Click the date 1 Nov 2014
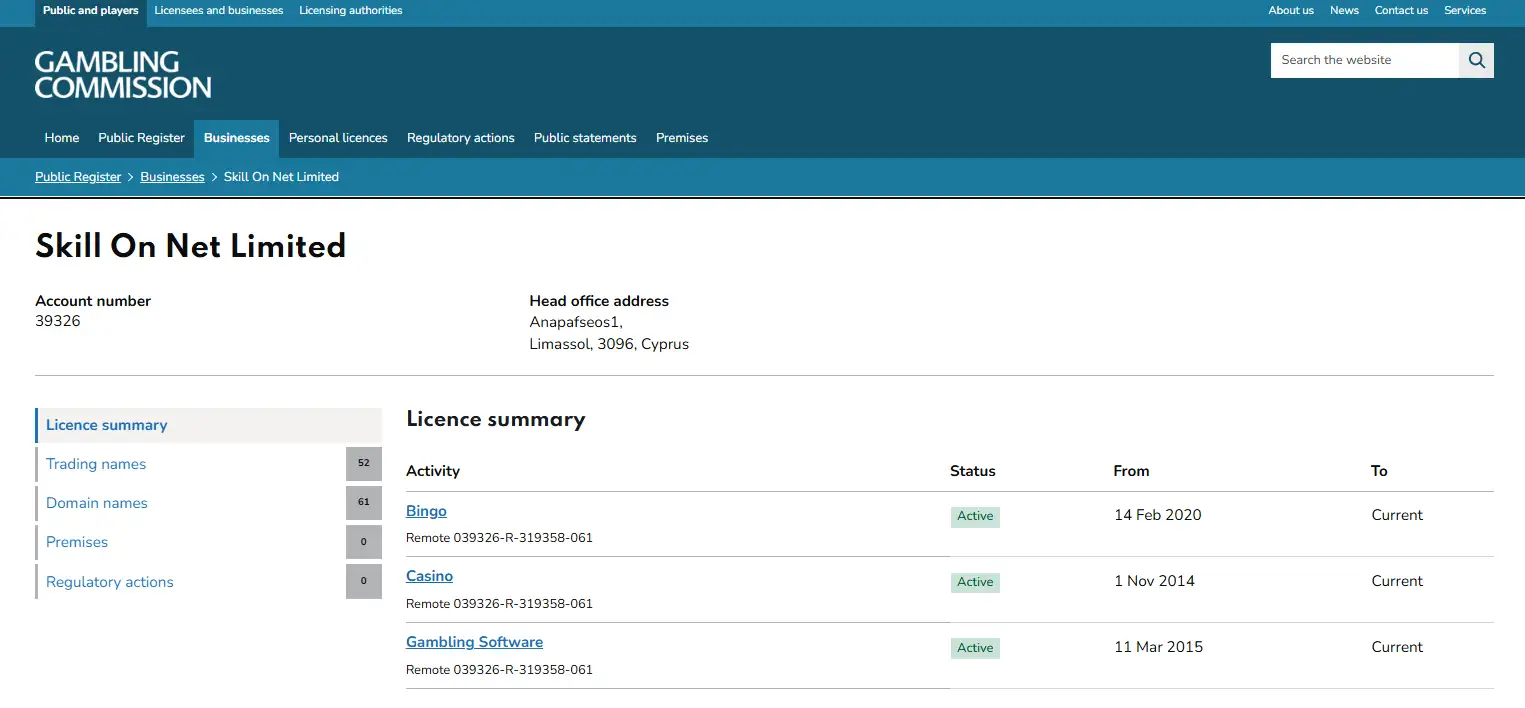Screen dimensions: 1525x708 1154,581
